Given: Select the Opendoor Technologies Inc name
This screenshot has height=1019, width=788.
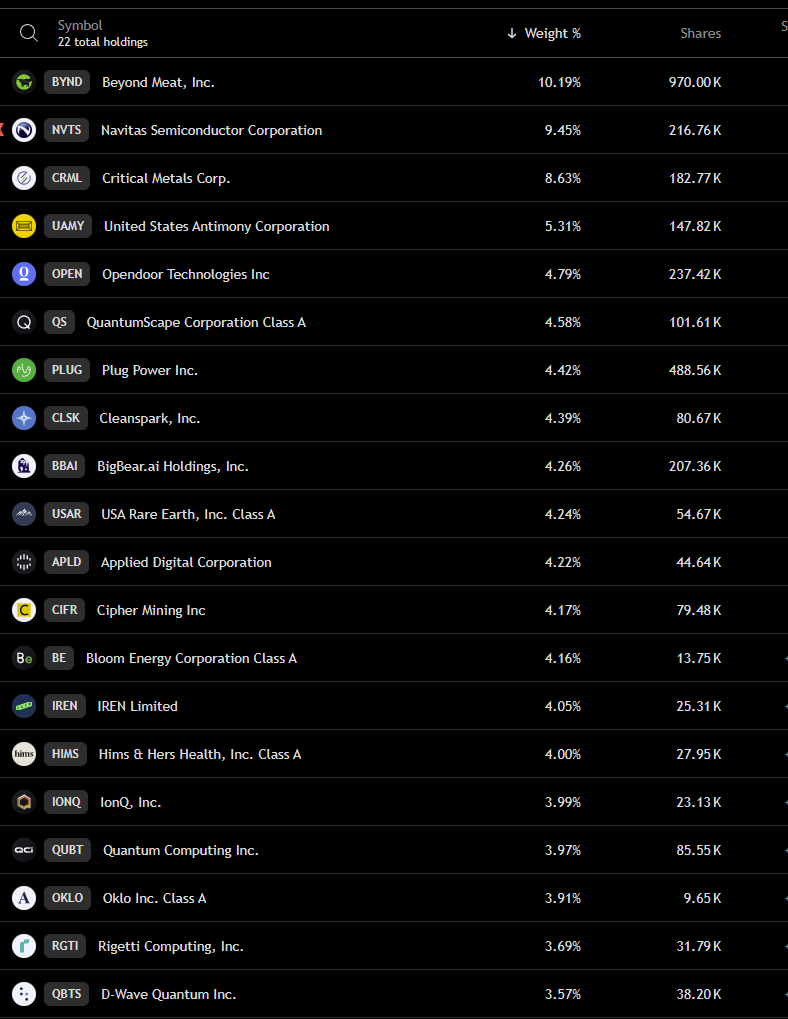Looking at the screenshot, I should point(186,274).
